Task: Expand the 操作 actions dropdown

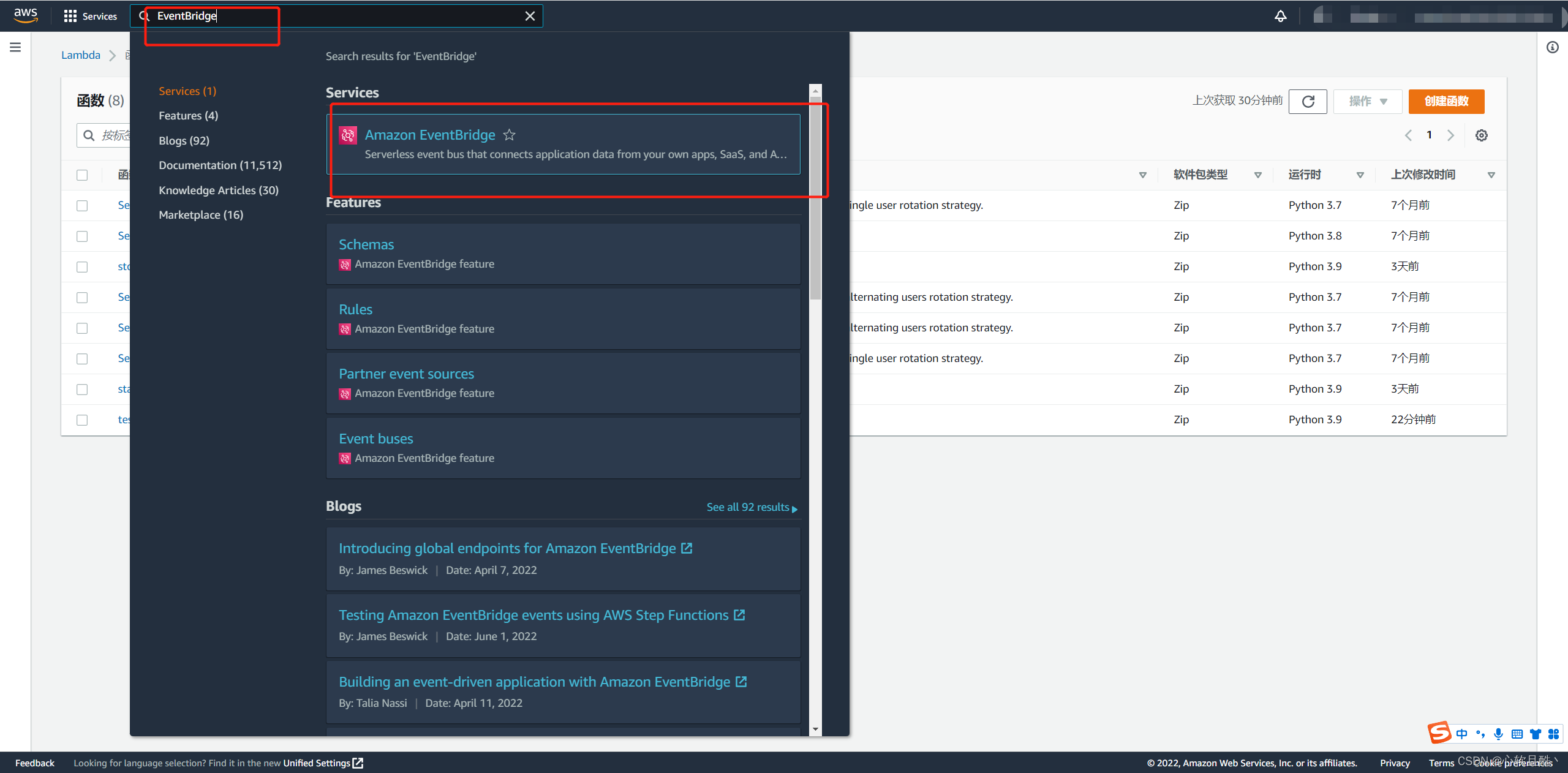Action: [x=1367, y=101]
